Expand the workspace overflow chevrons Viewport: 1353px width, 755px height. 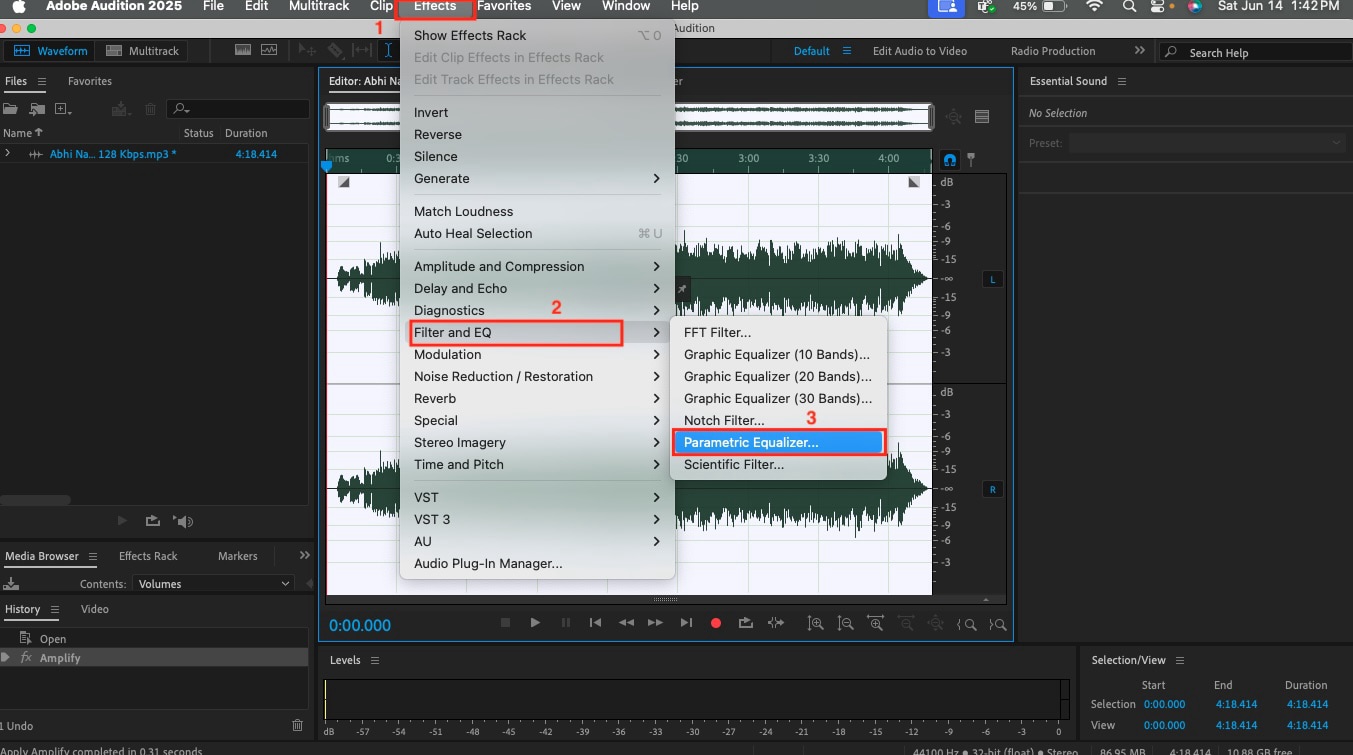coord(1139,50)
